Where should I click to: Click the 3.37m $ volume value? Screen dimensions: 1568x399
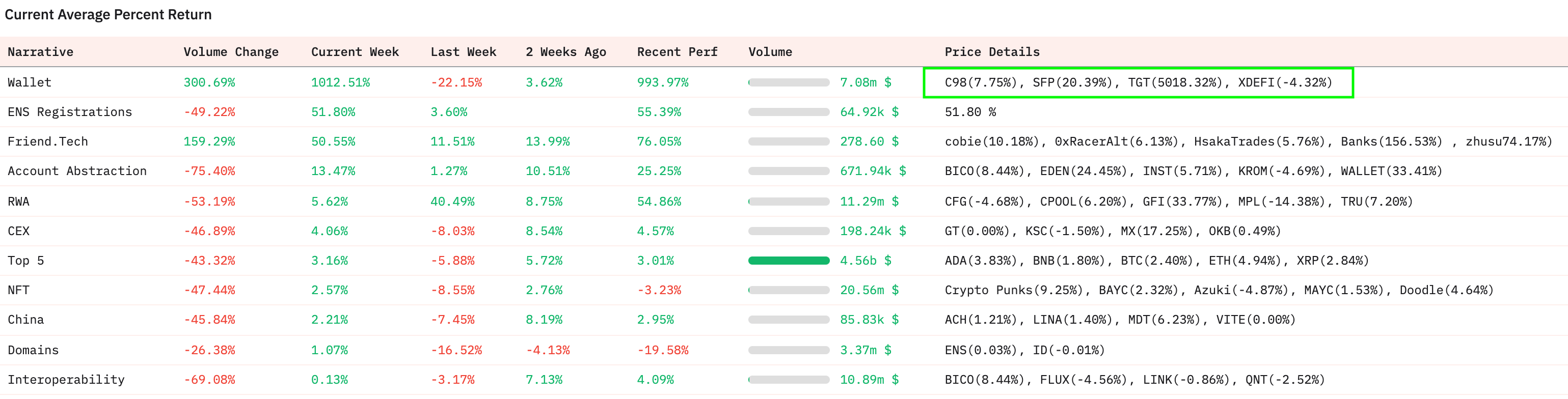pos(866,350)
